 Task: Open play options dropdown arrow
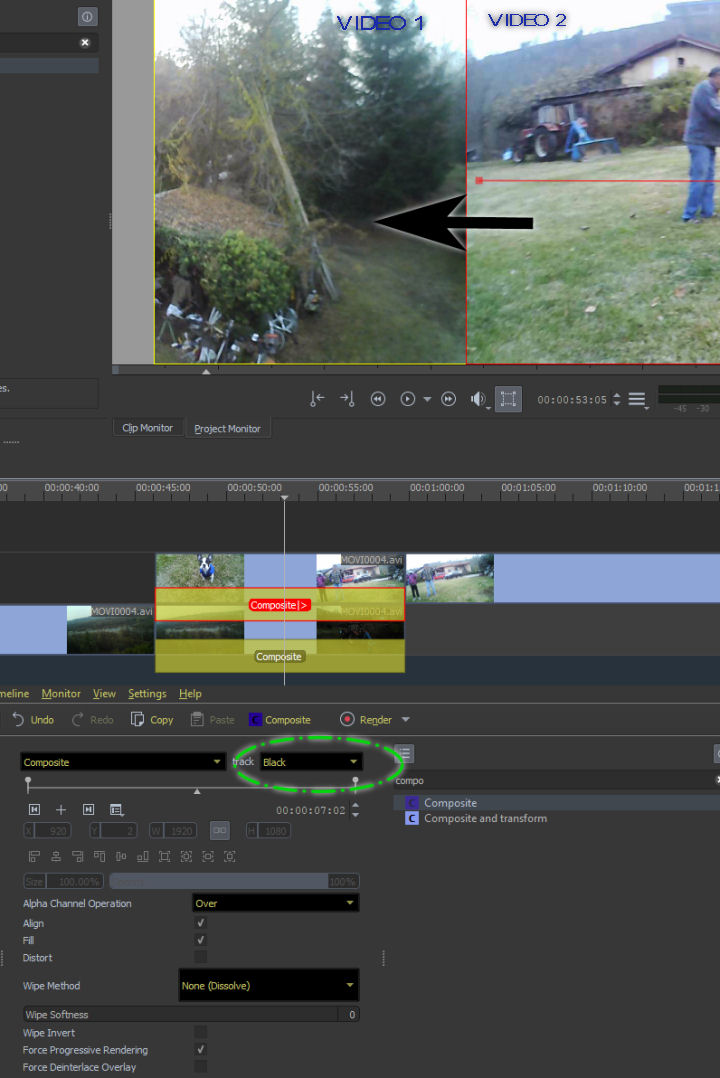coord(427,399)
